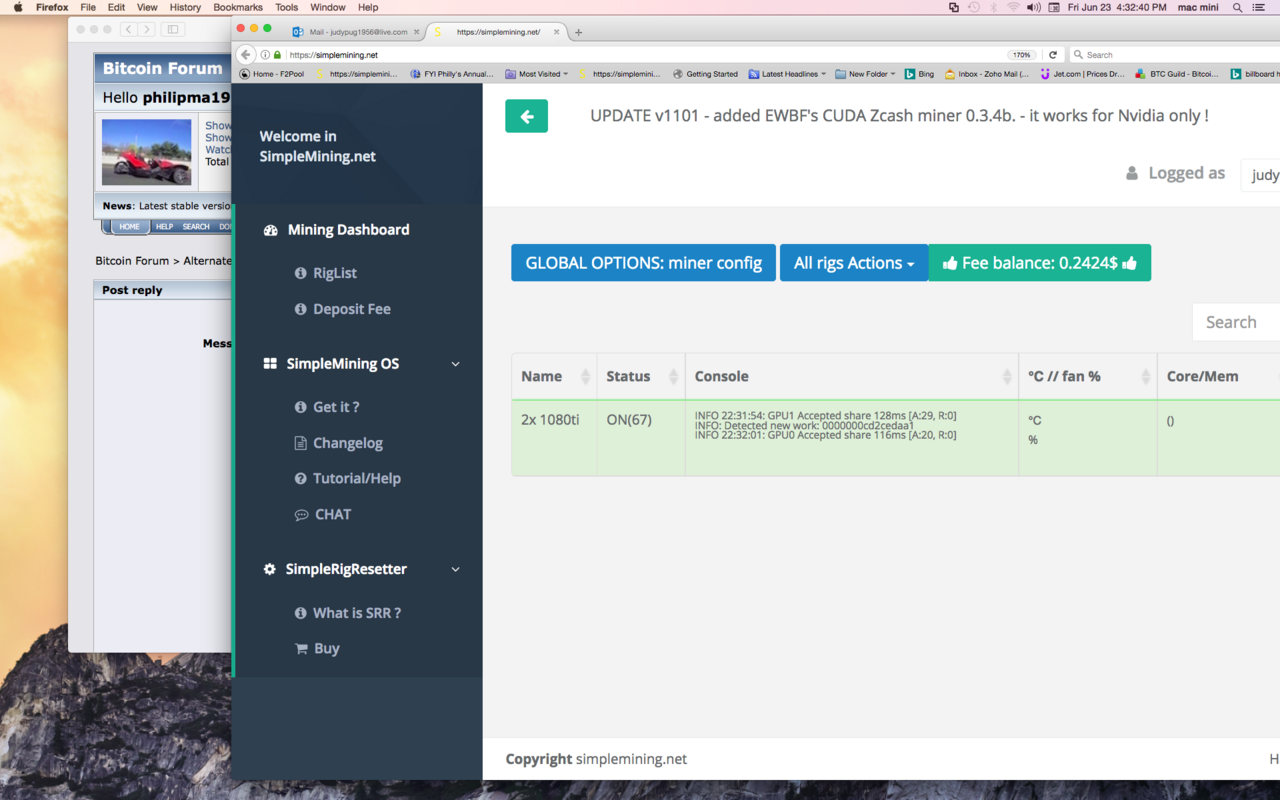Click Home - F2Pool bookmark
This screenshot has height=800, width=1280.
[272, 74]
